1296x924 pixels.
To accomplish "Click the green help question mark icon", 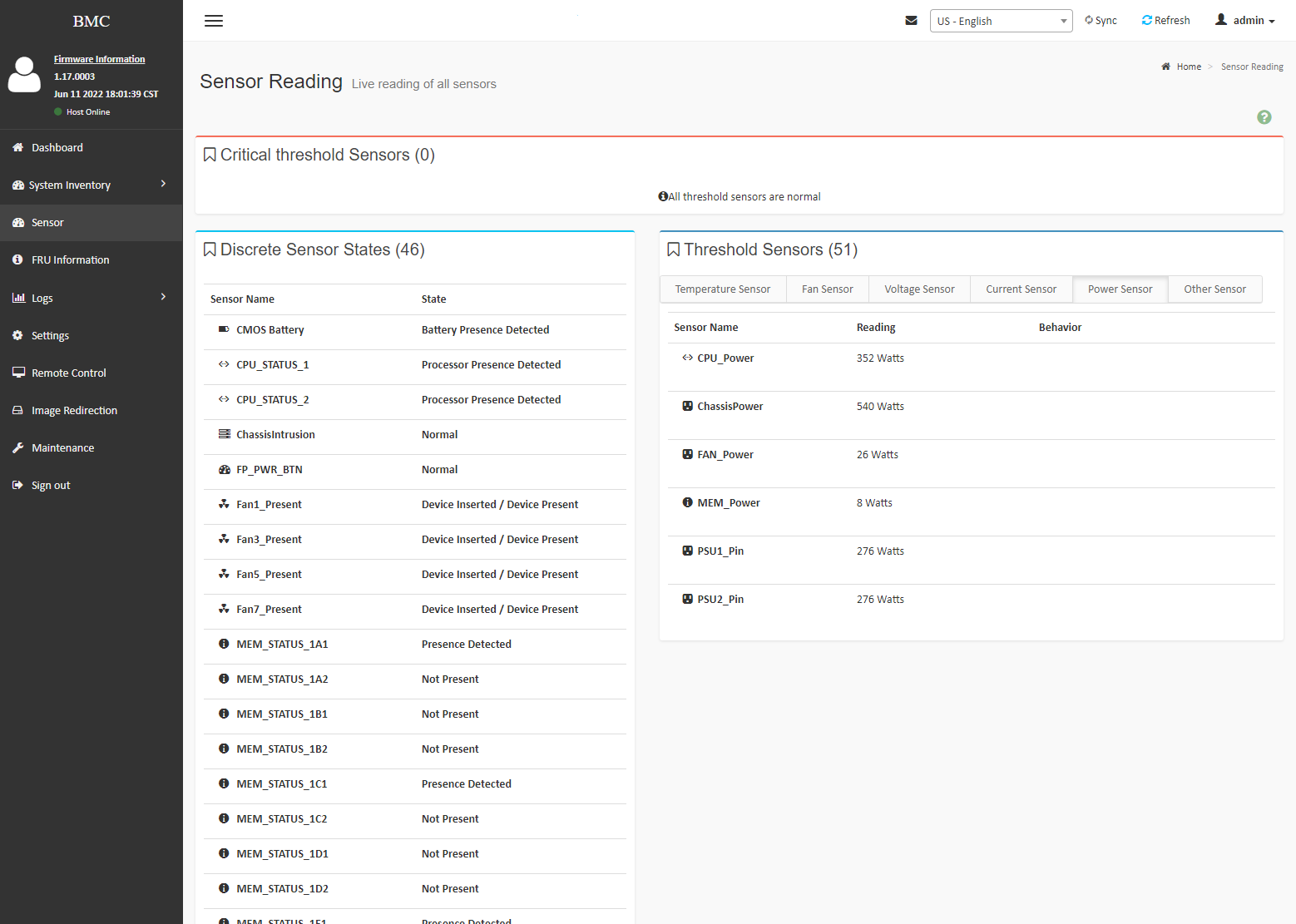I will pos(1264,117).
